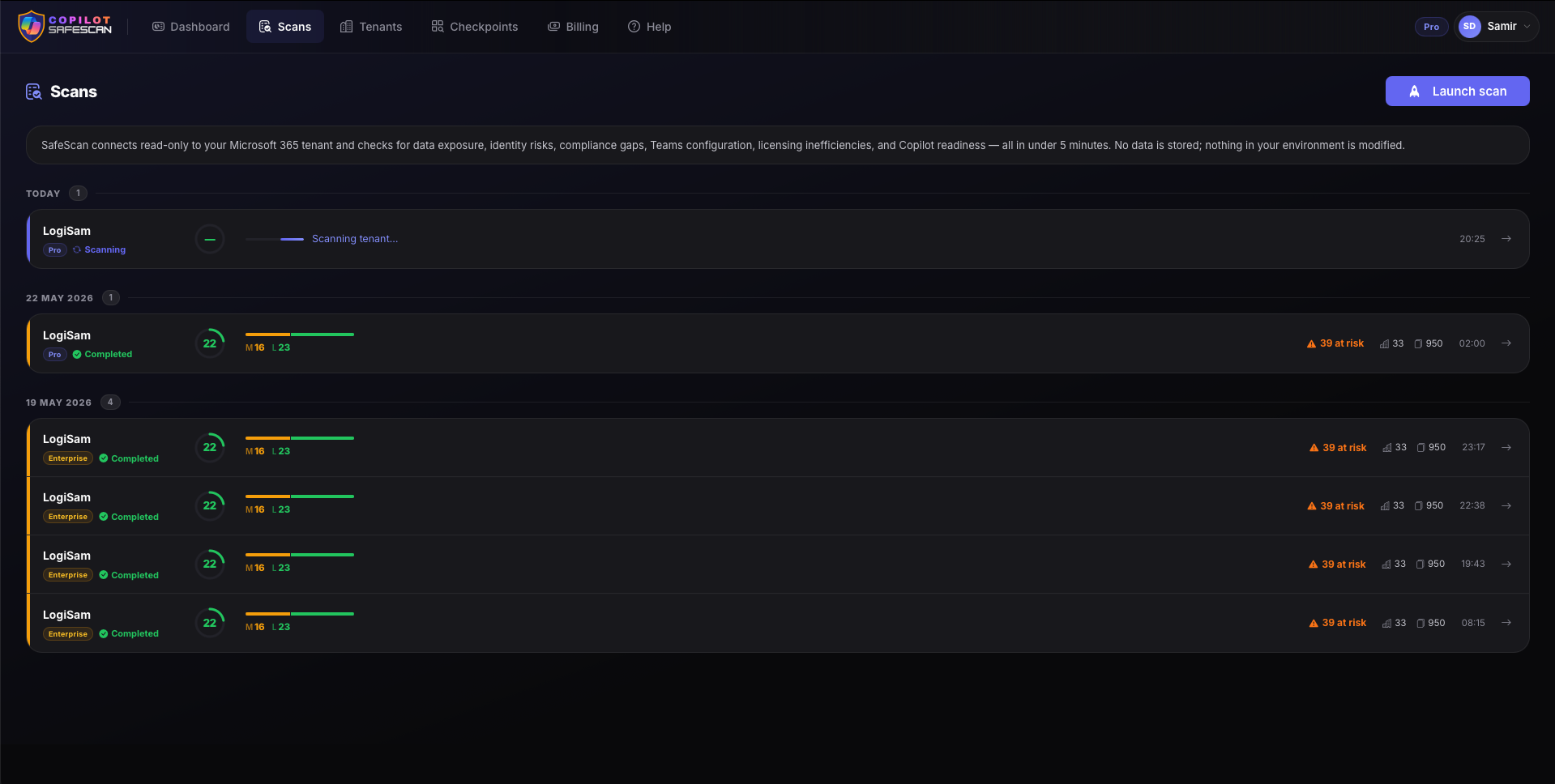Open the 22:38 scan using its arrow
Viewport: 1555px width, 784px height.
tap(1506, 505)
